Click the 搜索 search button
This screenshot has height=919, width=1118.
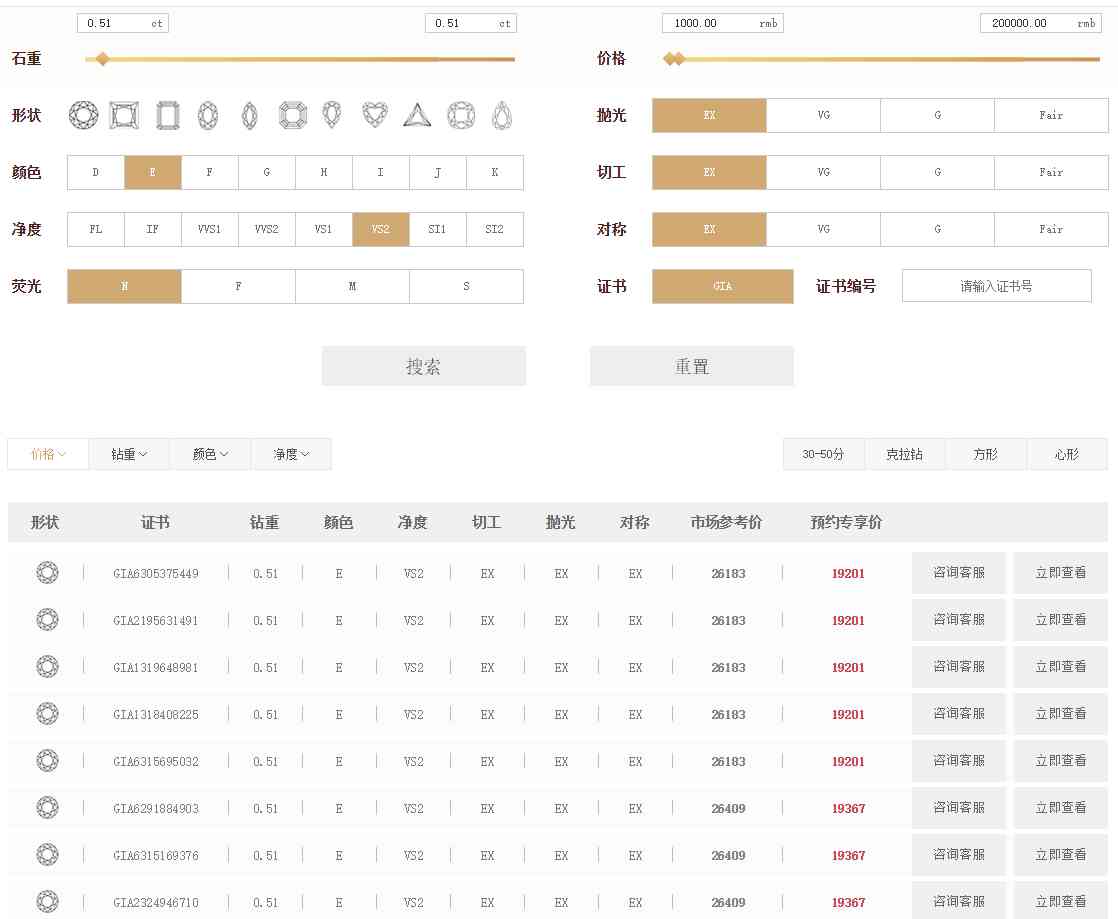click(x=423, y=366)
